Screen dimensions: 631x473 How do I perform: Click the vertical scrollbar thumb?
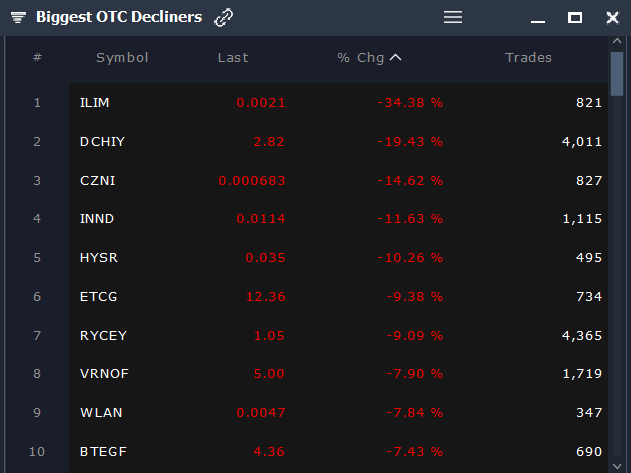[617, 74]
